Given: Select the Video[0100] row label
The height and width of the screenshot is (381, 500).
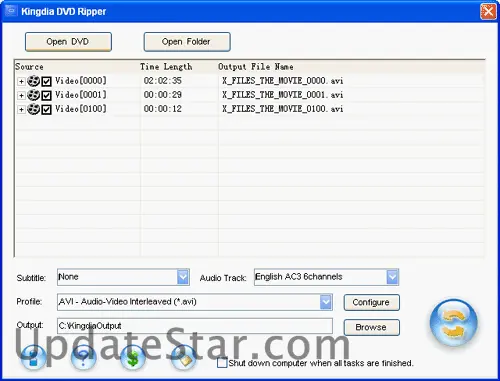Looking at the screenshot, I should point(81,109).
